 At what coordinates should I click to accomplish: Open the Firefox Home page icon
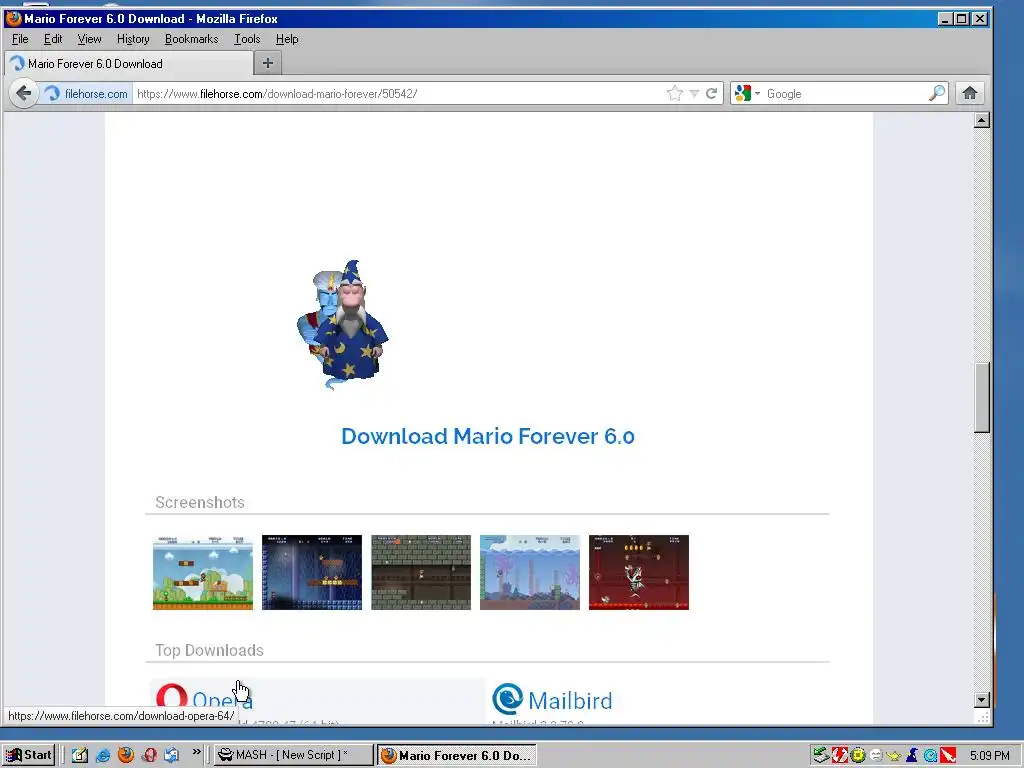pyautogui.click(x=970, y=93)
